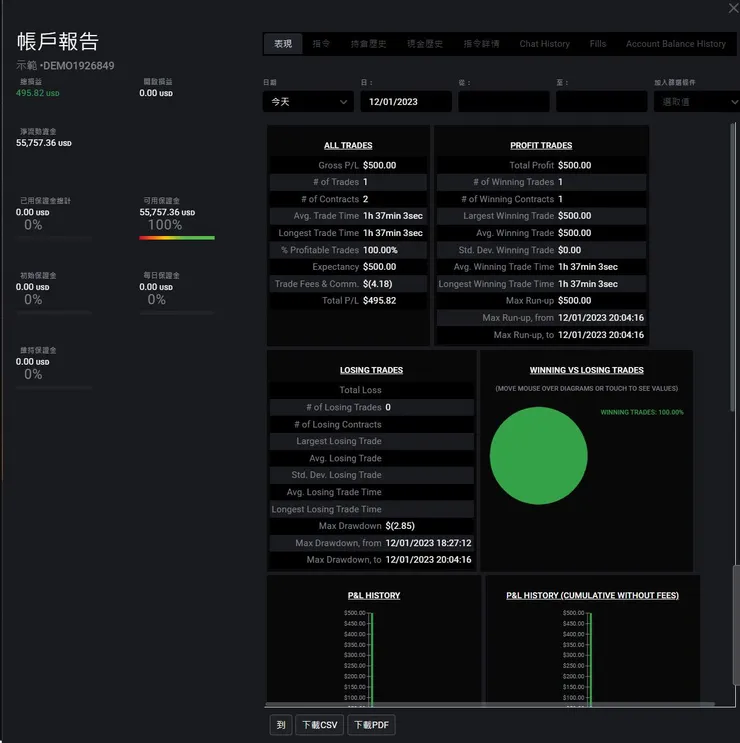Image resolution: width=740 pixels, height=743 pixels.
Task: Open the Fills tab
Action: [x=598, y=44]
